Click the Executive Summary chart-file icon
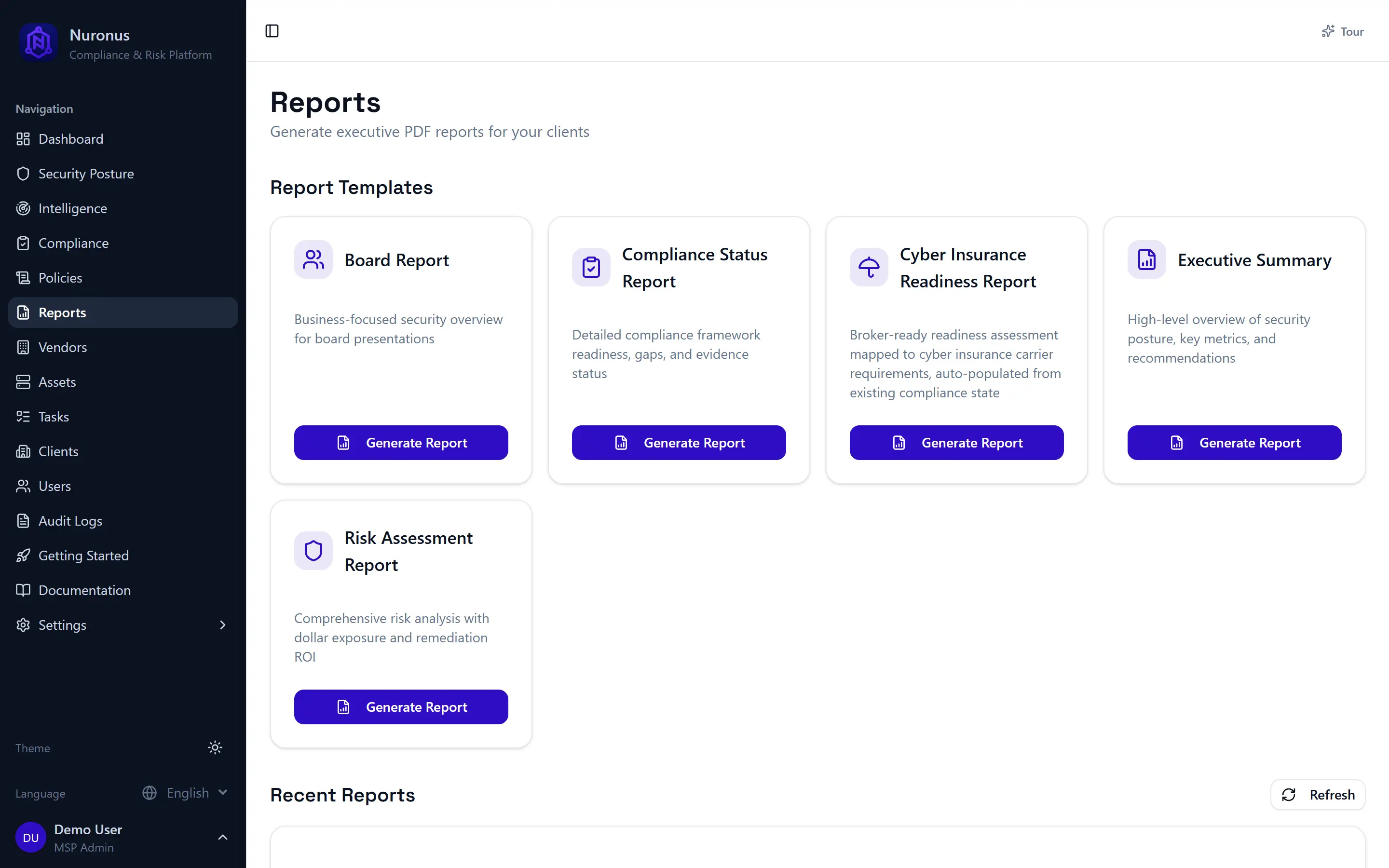The width and height of the screenshot is (1389, 868). tap(1147, 259)
